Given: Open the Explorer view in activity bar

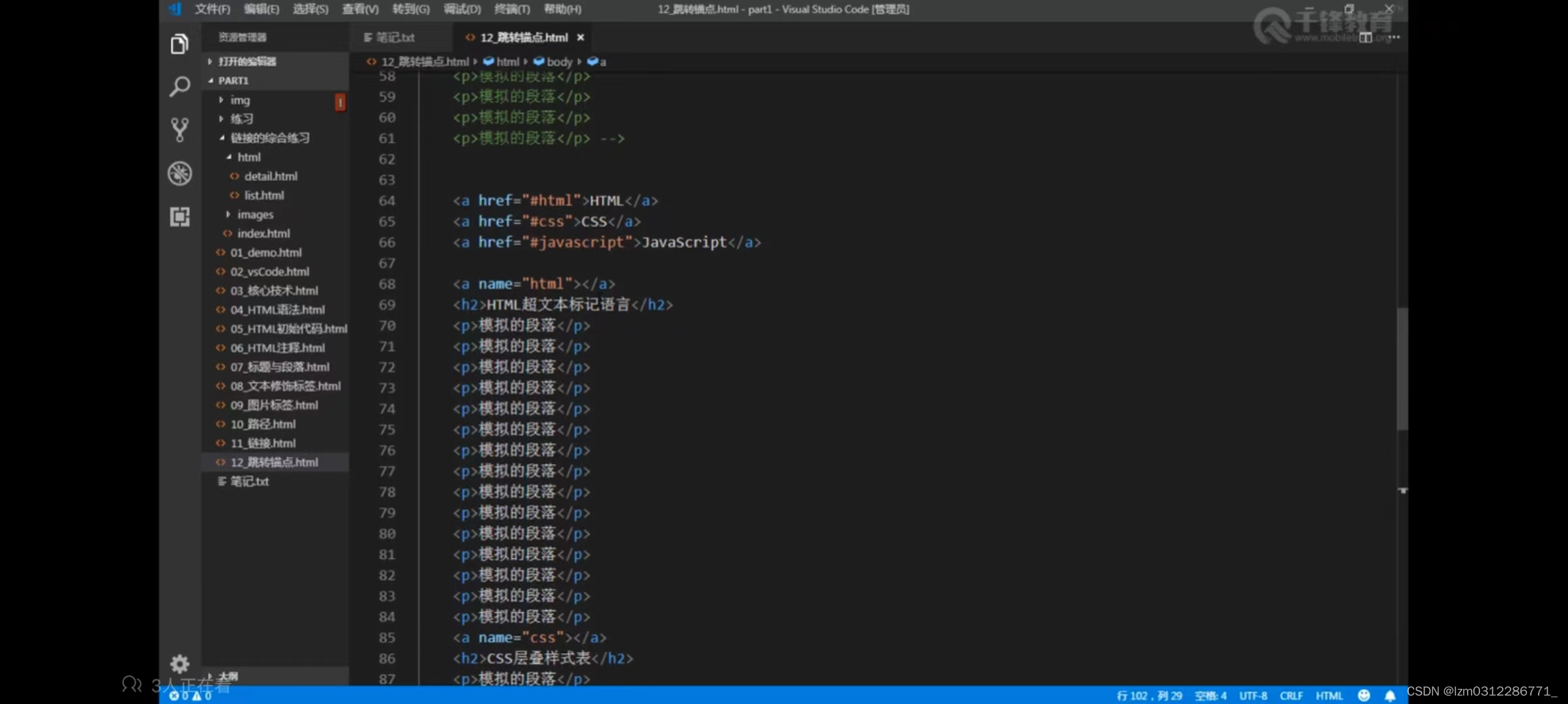Looking at the screenshot, I should point(179,44).
